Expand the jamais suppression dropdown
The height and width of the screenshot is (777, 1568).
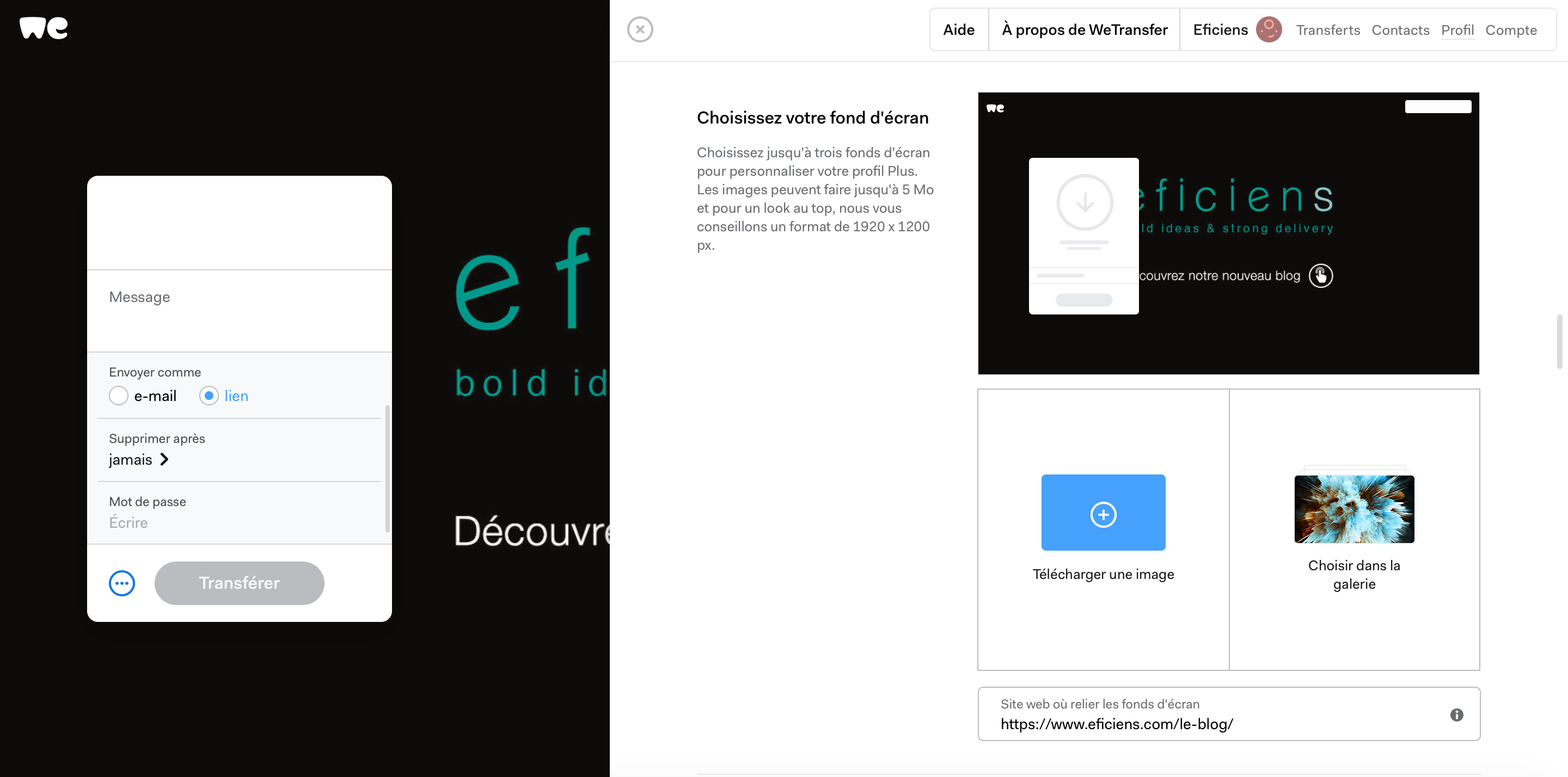pyautogui.click(x=139, y=459)
